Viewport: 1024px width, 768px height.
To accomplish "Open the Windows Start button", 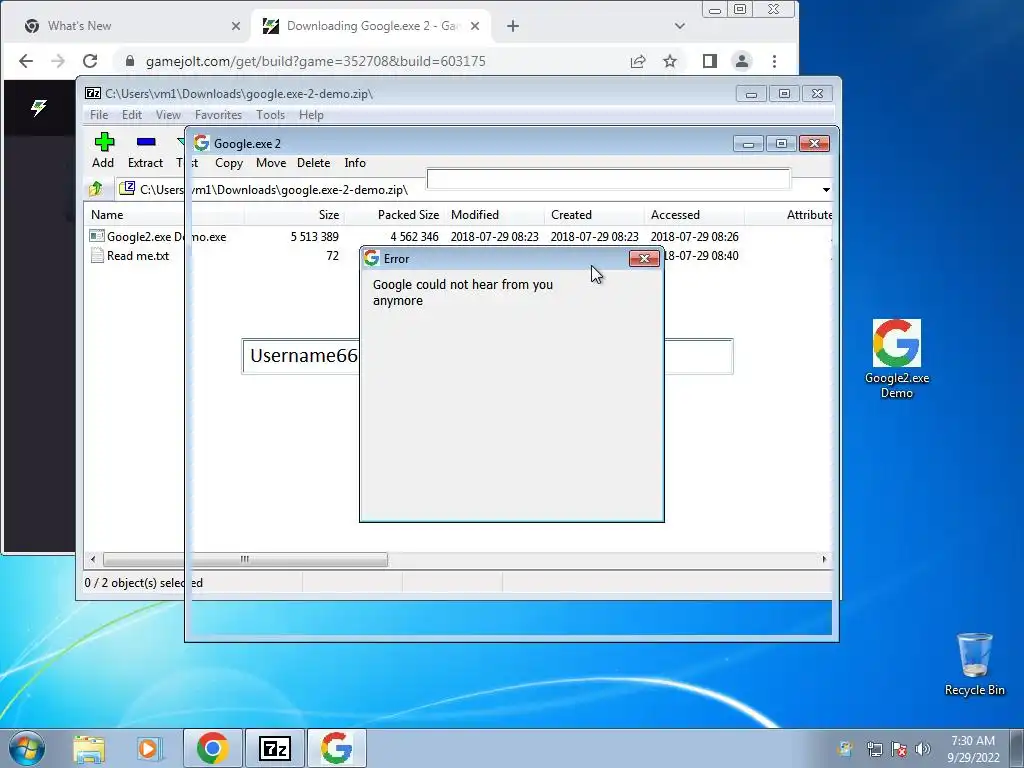I will pyautogui.click(x=27, y=748).
